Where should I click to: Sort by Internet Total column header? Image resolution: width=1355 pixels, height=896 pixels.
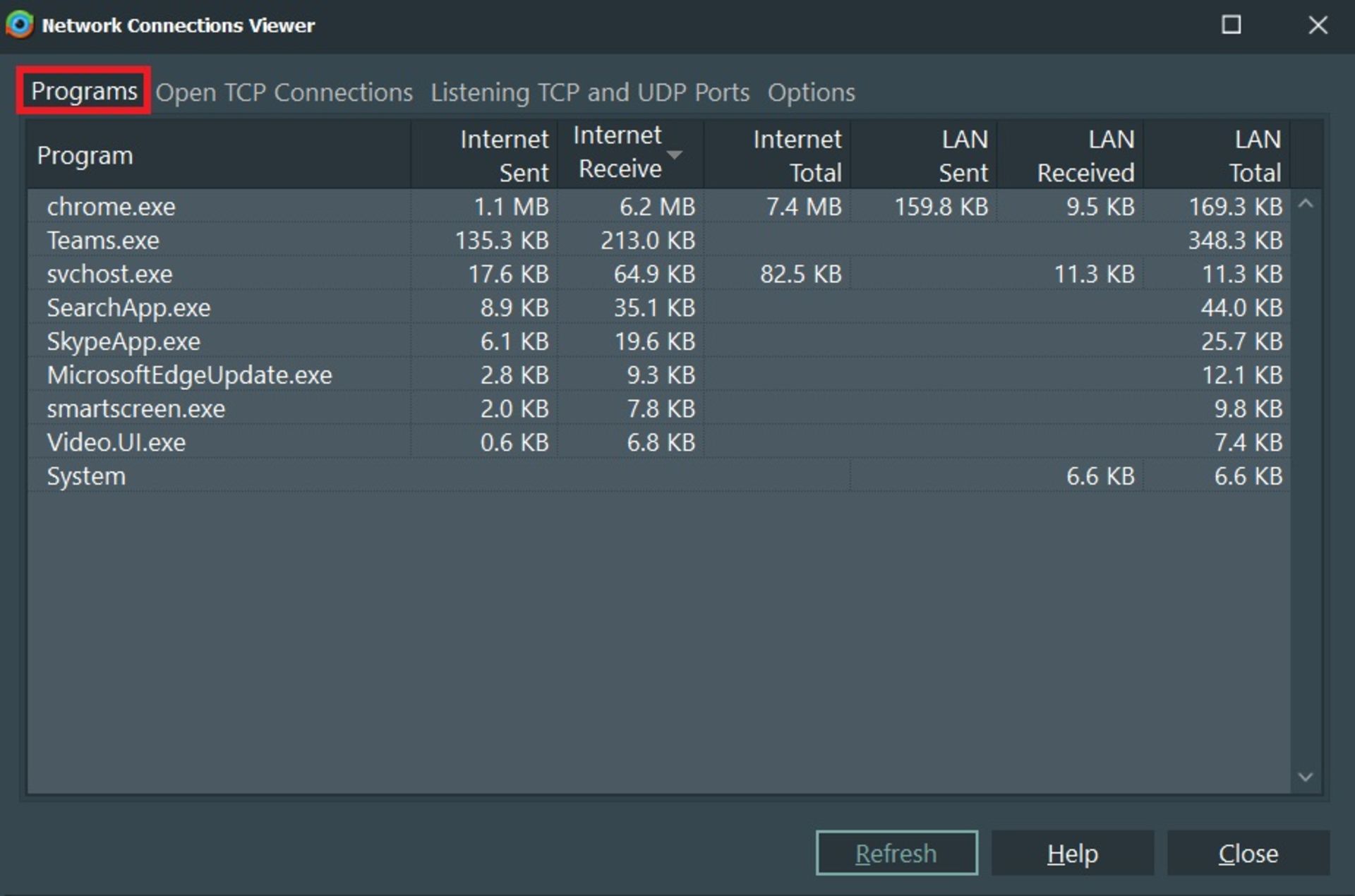click(x=777, y=155)
